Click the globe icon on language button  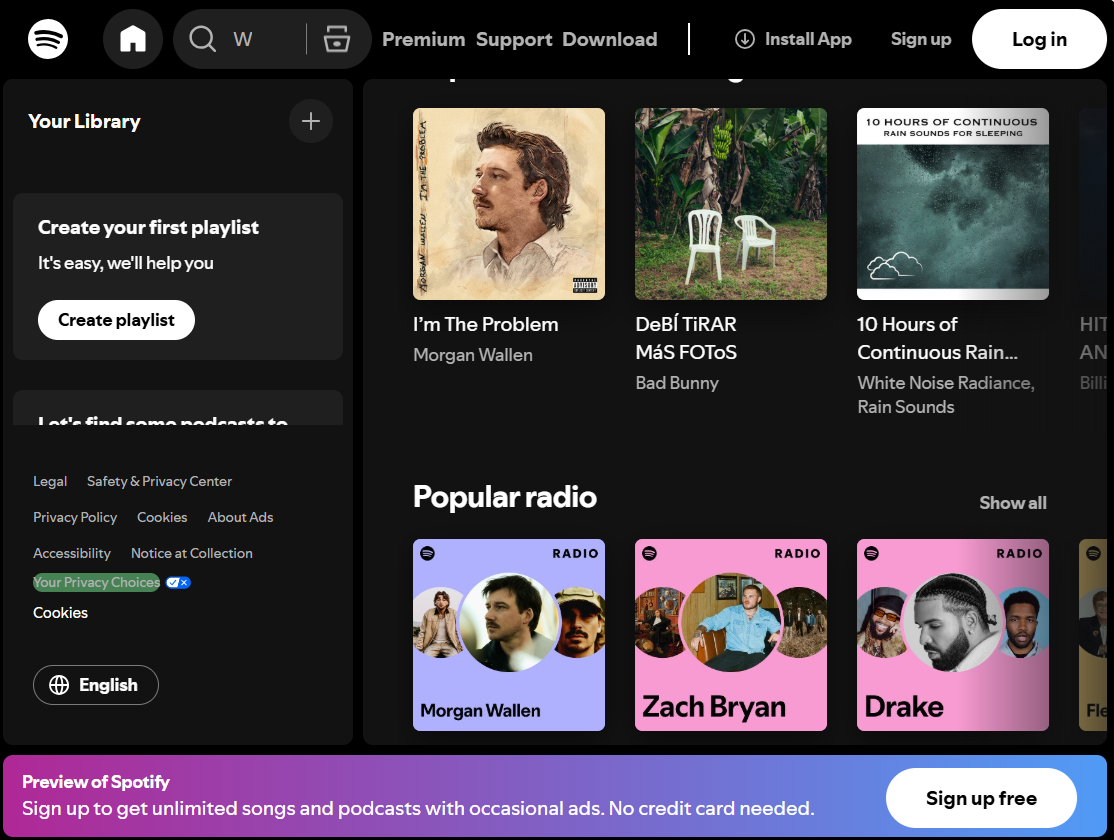pos(59,685)
